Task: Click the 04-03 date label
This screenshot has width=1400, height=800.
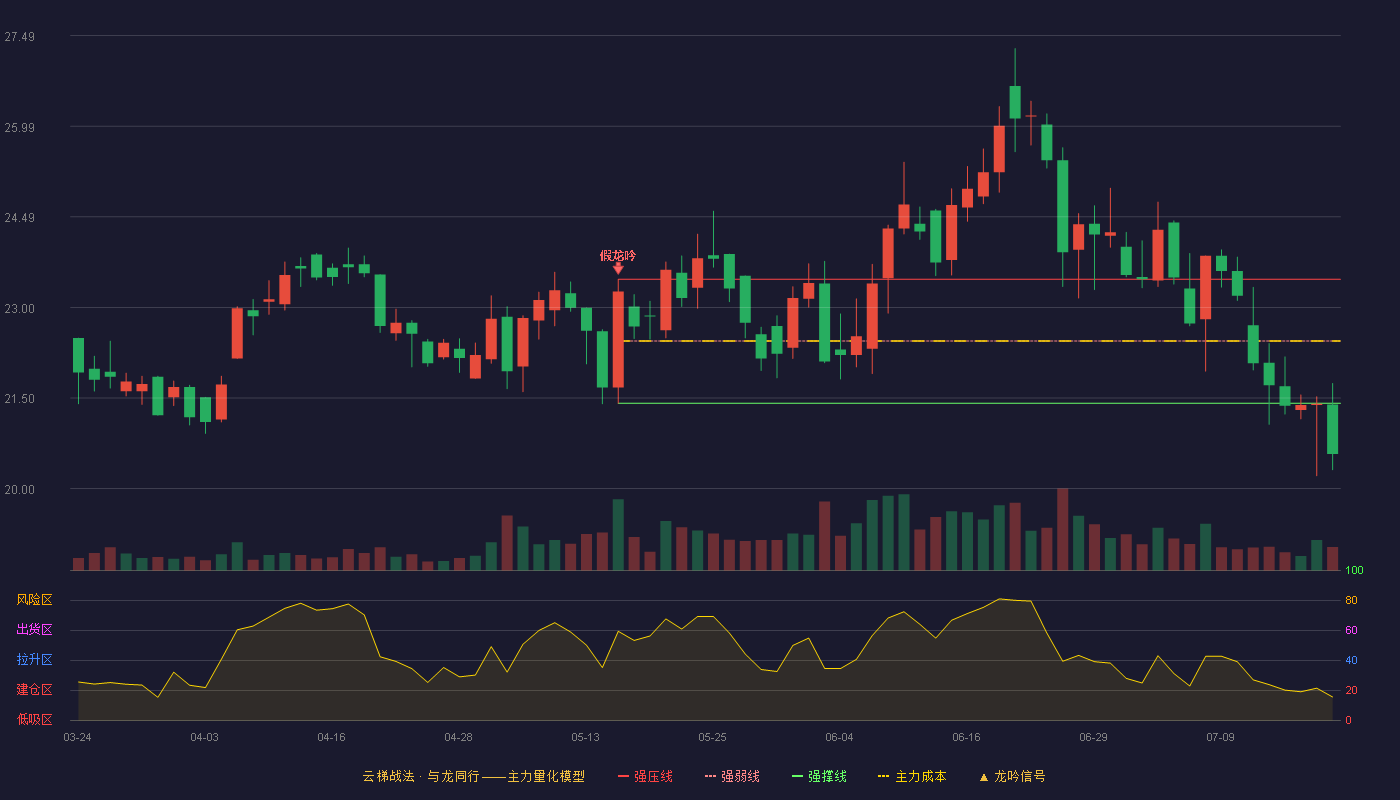Action: (x=204, y=737)
